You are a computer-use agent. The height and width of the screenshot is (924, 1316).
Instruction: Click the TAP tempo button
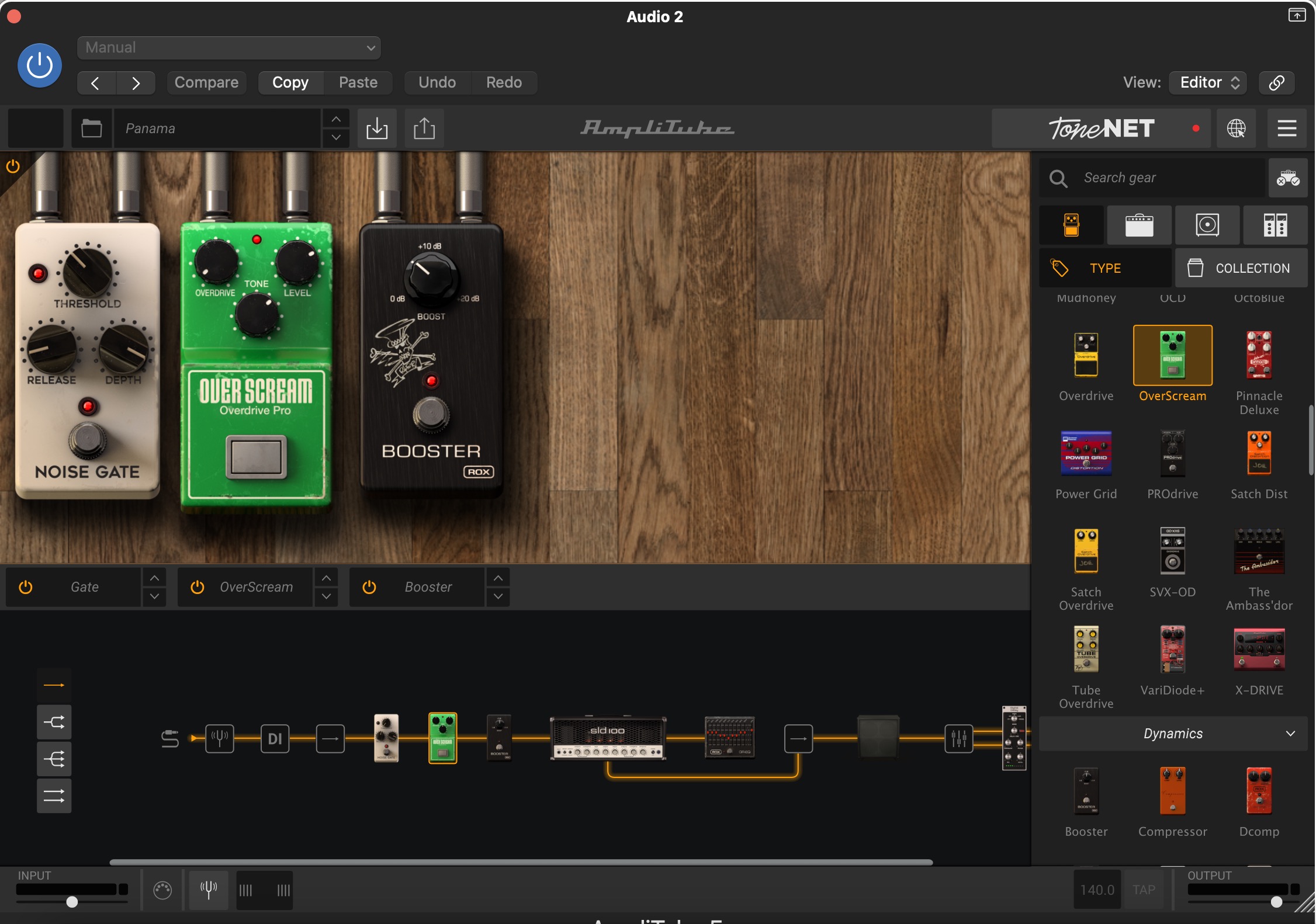tap(1144, 890)
